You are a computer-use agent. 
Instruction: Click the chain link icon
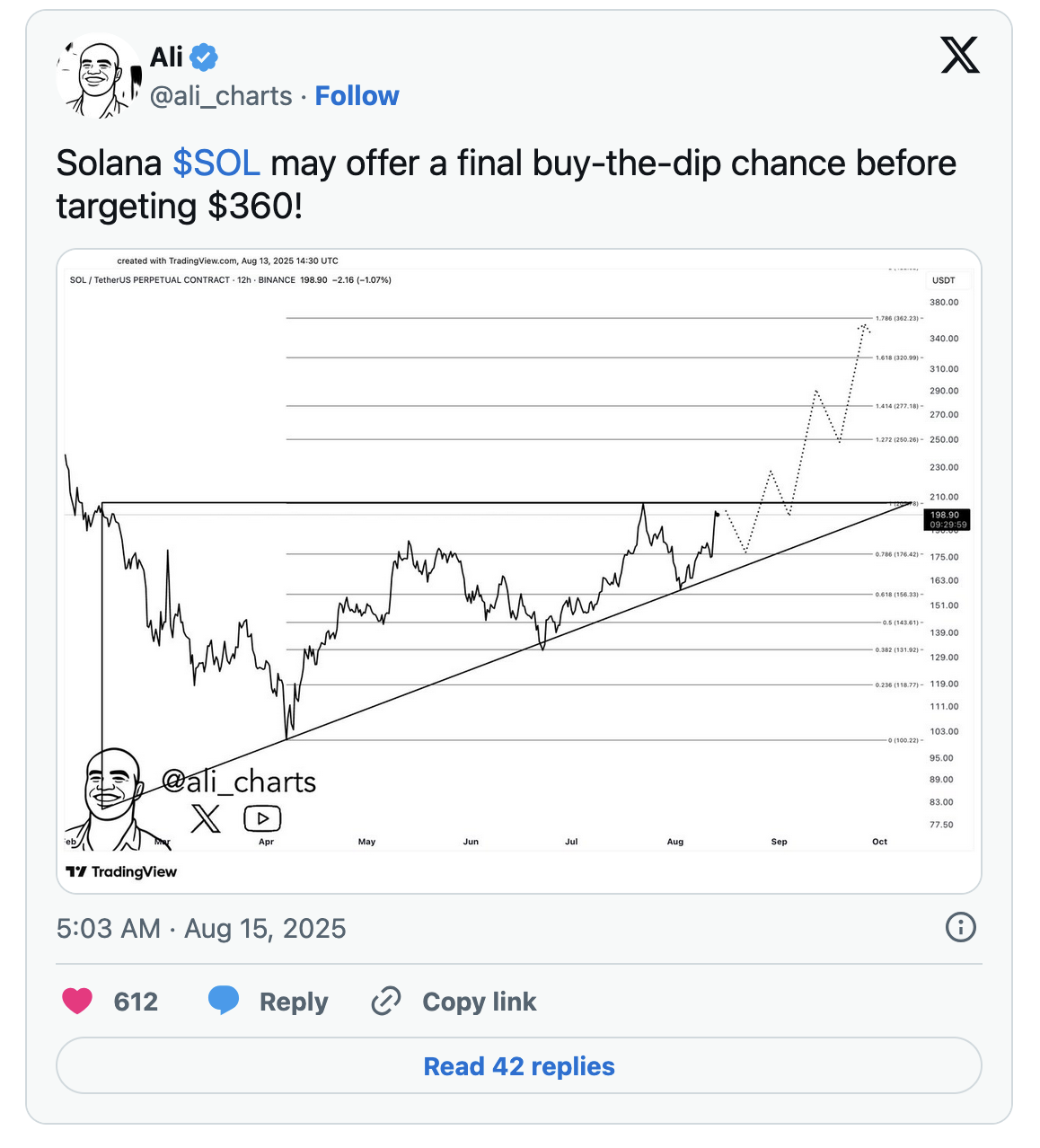tap(386, 1001)
